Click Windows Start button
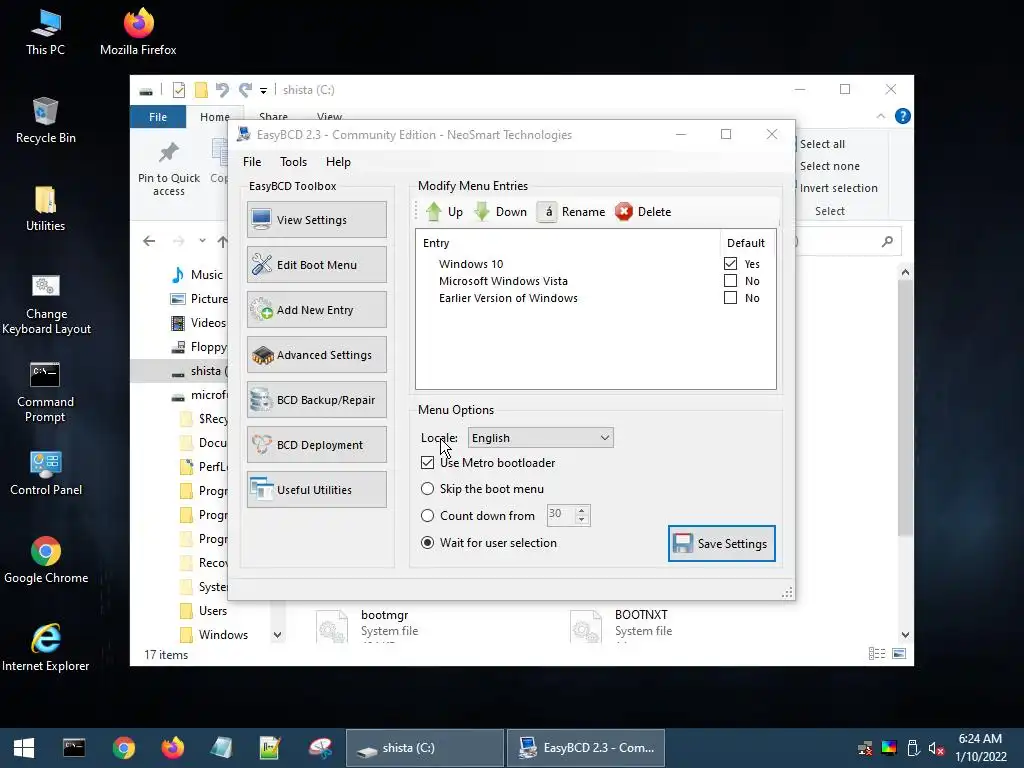The image size is (1024, 768). 24,748
